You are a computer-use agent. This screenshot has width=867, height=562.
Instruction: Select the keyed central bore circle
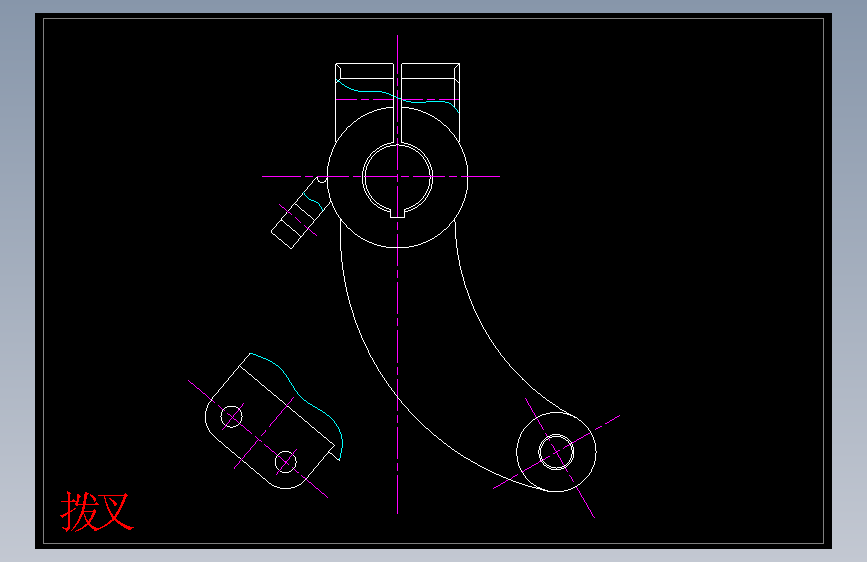click(397, 180)
